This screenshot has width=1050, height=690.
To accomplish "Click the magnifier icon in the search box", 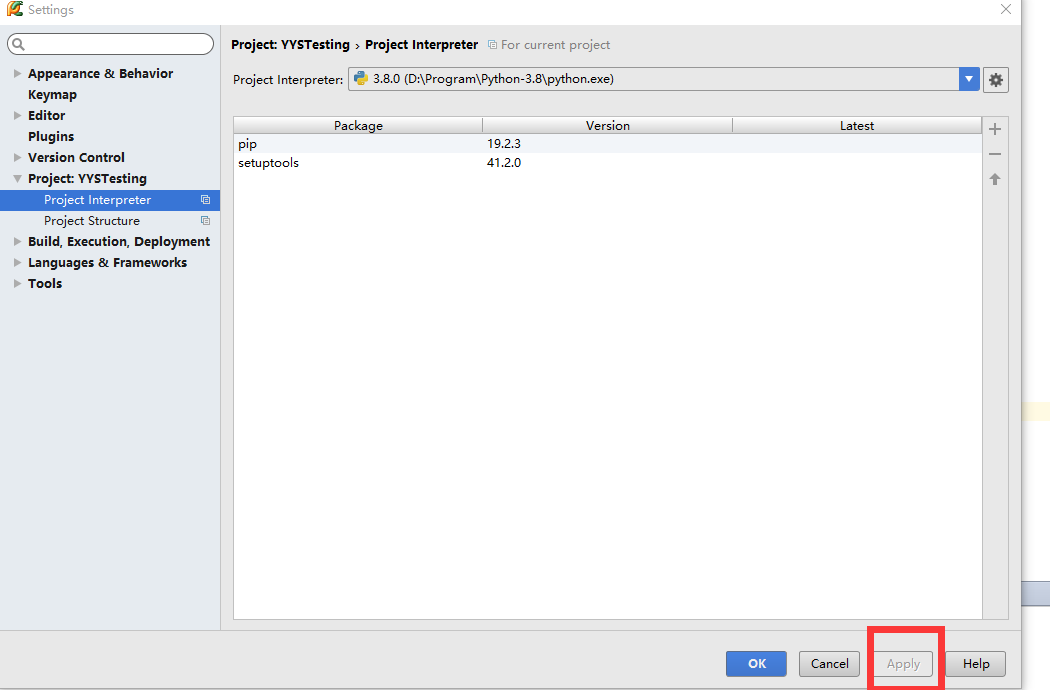I will coord(18,43).
